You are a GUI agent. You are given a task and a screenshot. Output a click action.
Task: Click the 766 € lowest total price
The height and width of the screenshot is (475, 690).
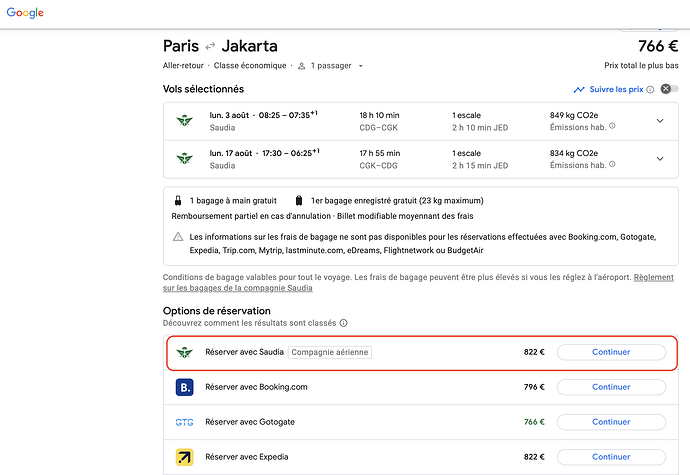pyautogui.click(x=658, y=46)
